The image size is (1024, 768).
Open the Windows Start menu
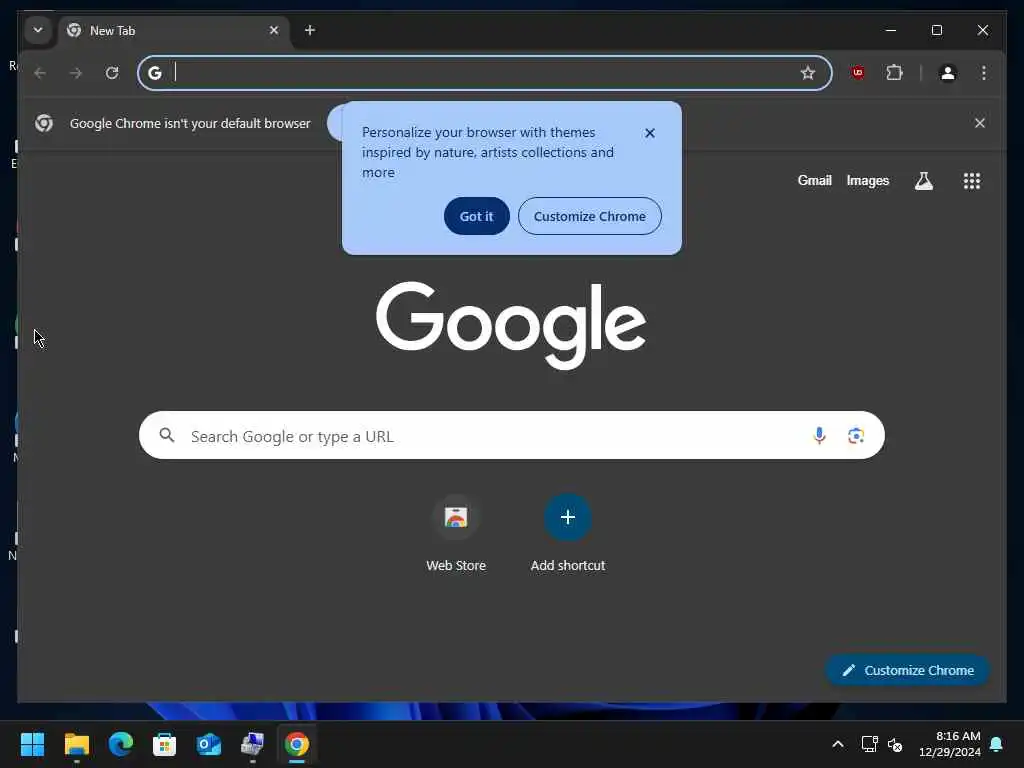[x=32, y=744]
